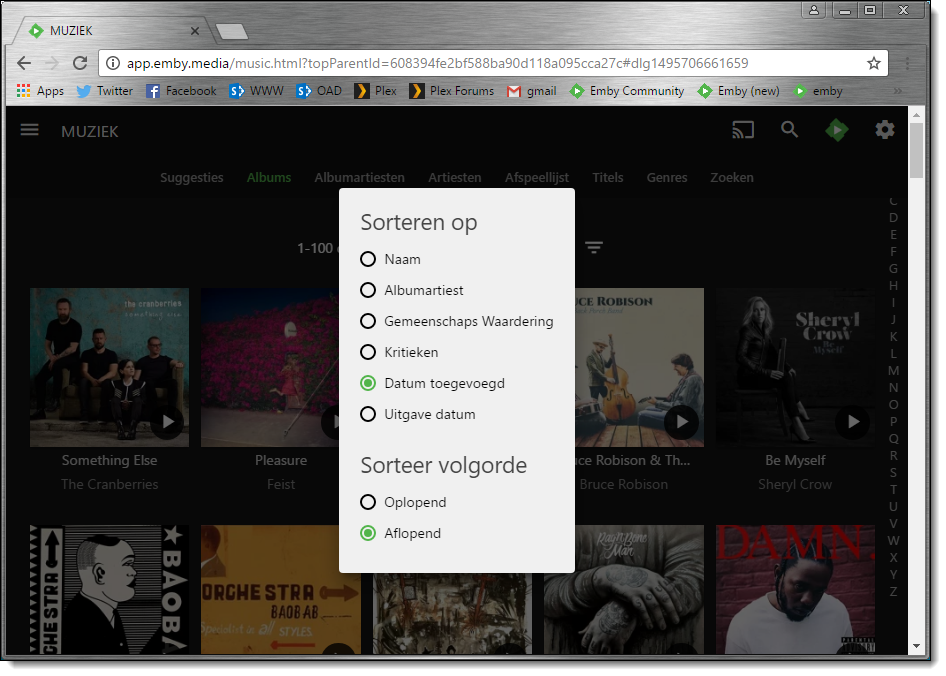The width and height of the screenshot is (946, 676).
Task: Switch to Albums tab
Action: pos(268,177)
